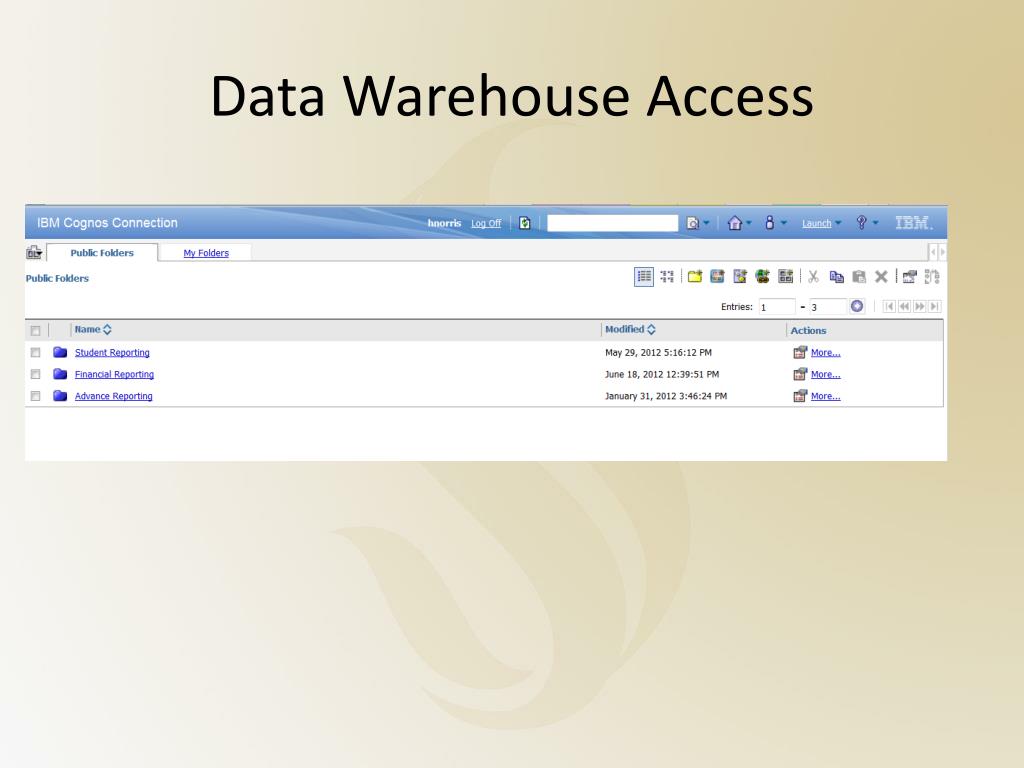The width and height of the screenshot is (1024, 768).
Task: Click the New URL globe icon
Action: tap(762, 277)
